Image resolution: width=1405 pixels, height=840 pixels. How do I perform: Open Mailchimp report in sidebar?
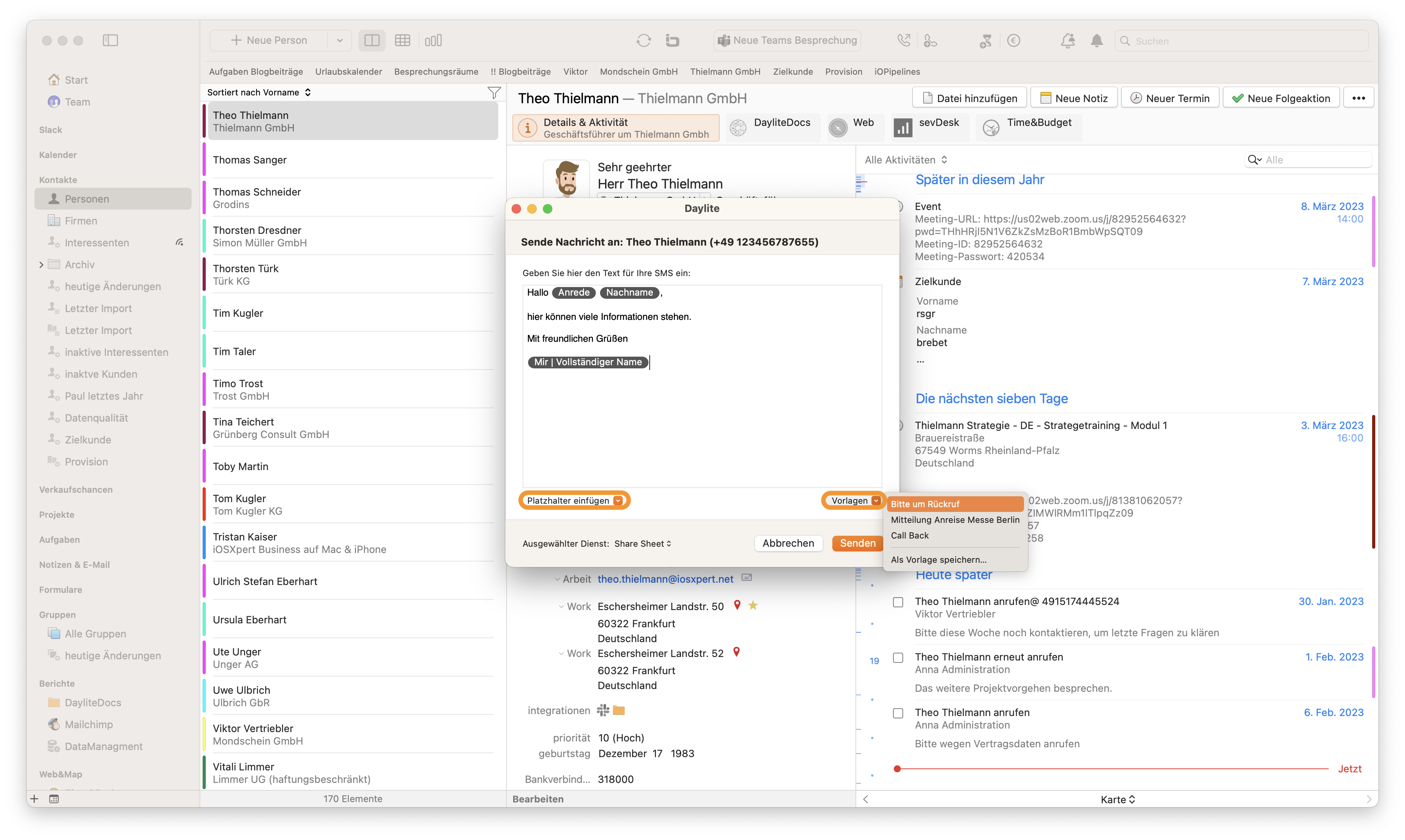point(89,725)
